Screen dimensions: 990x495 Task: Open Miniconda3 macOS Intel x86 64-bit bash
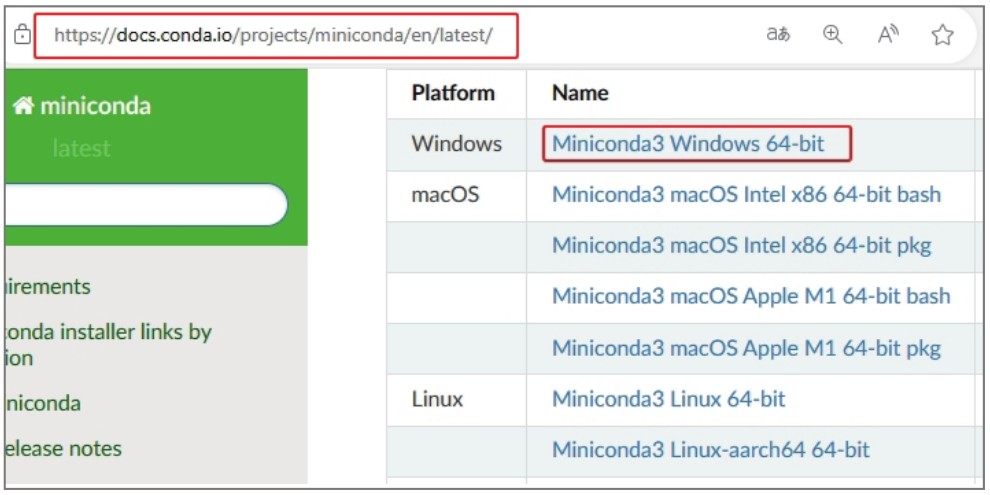746,194
